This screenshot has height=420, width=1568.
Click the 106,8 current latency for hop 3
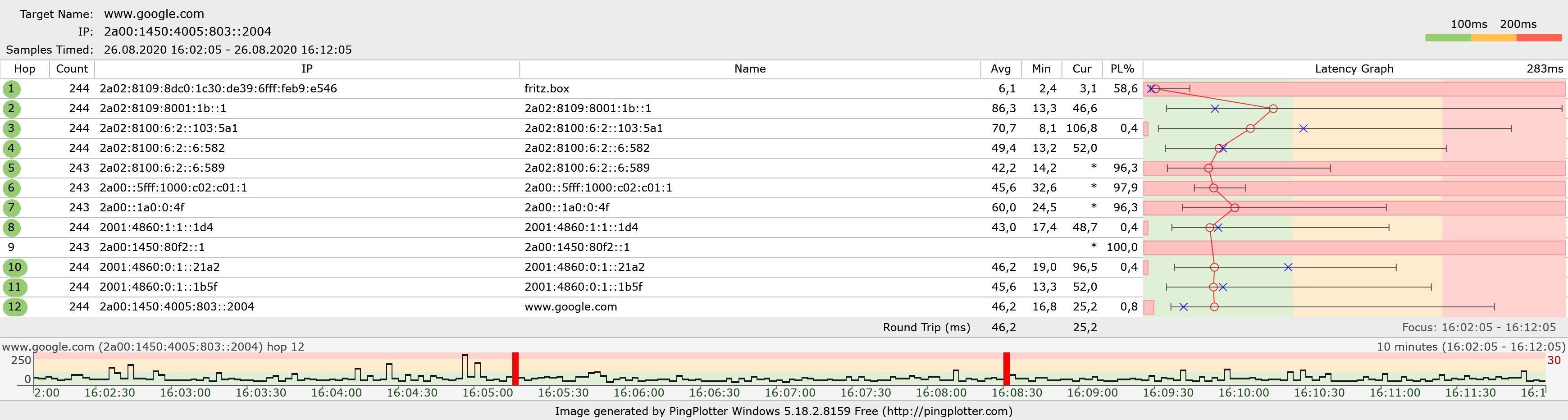pyautogui.click(x=1082, y=128)
